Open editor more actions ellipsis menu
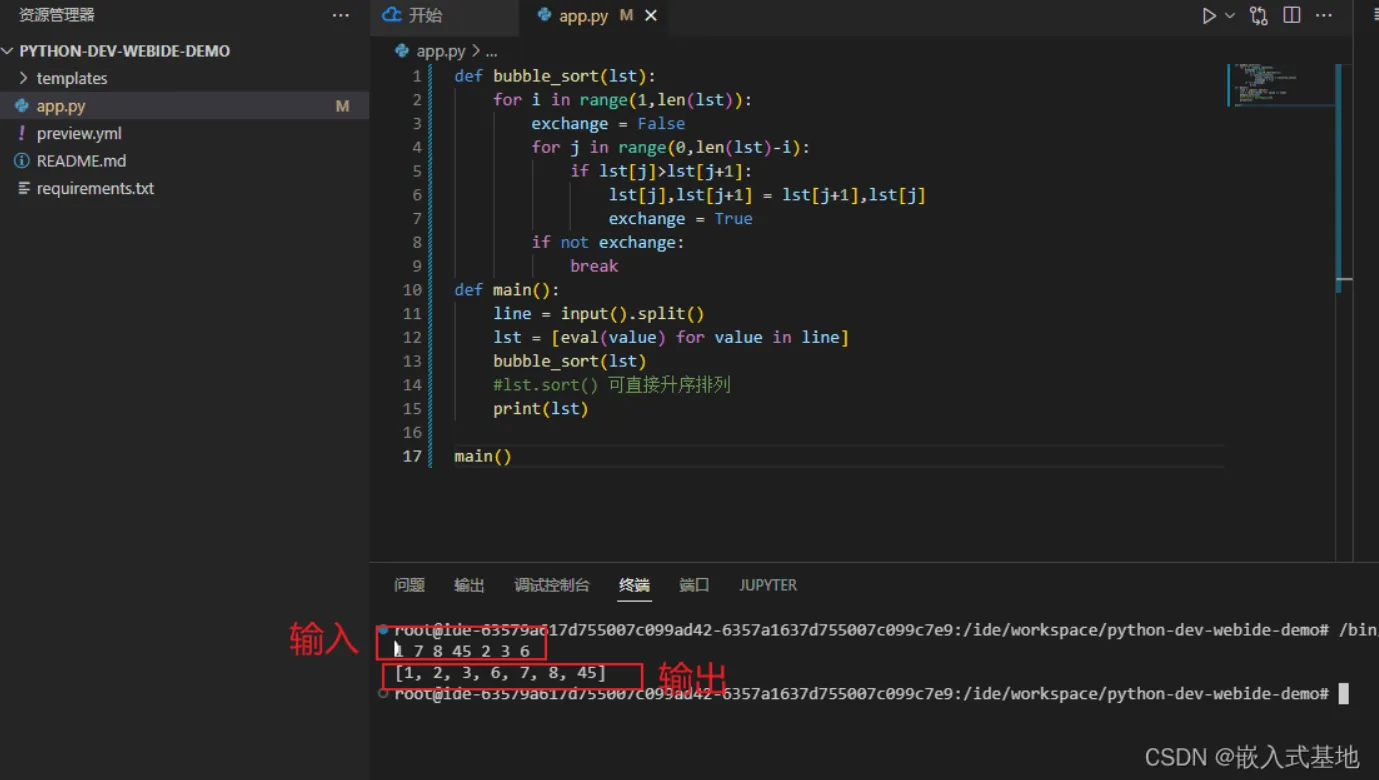Image resolution: width=1379 pixels, height=780 pixels. 1324,16
